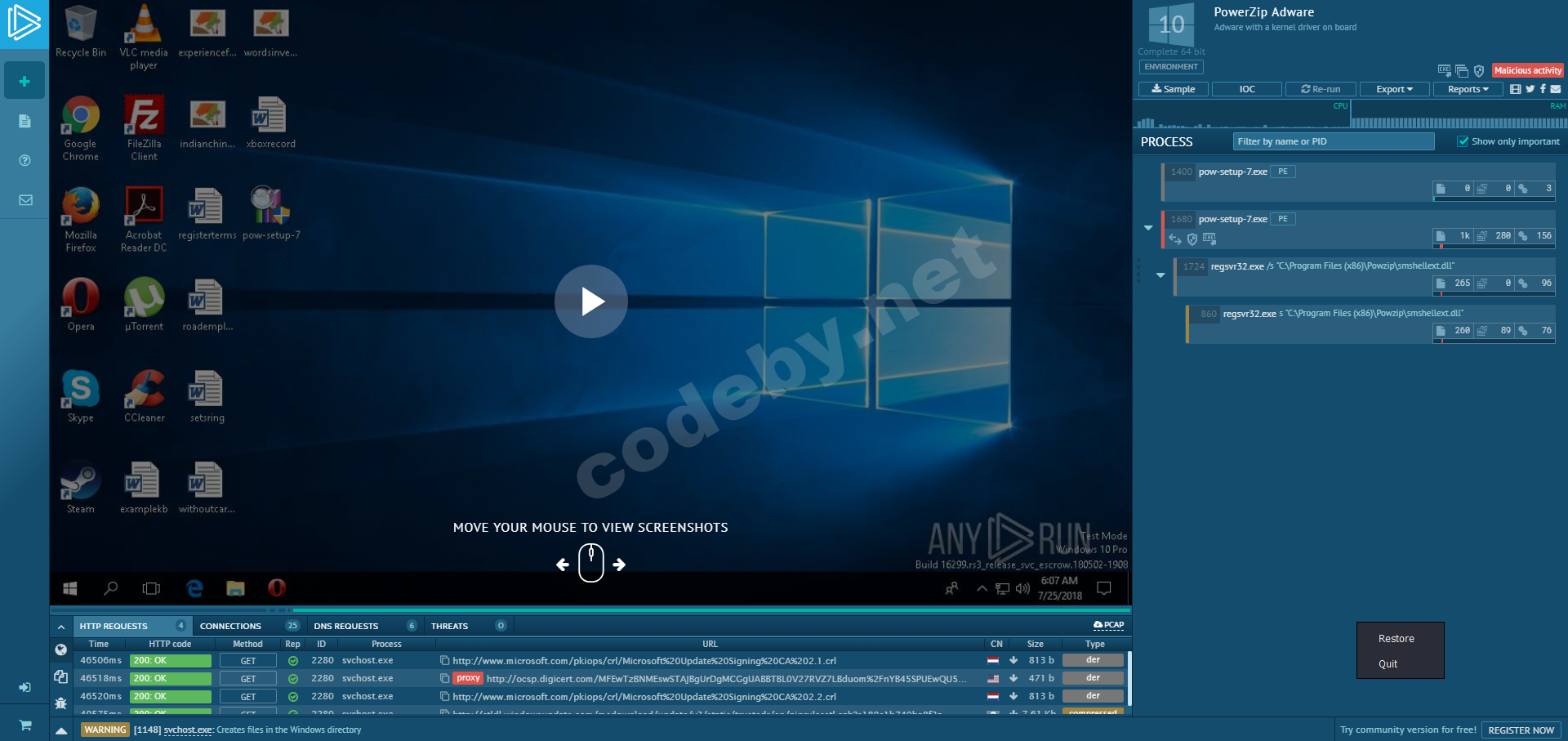The image size is (1568, 741).
Task: Click the RAM usage graph
Action: 1459,115
